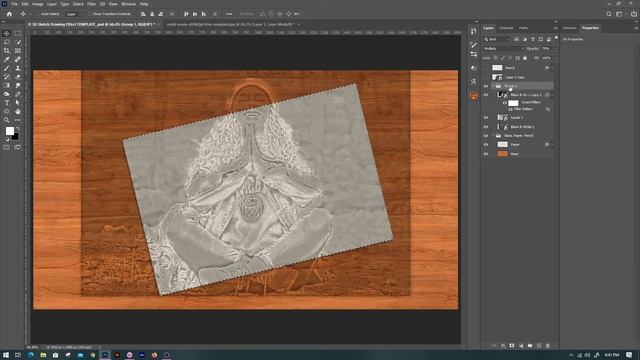Switch to the Libraries tab

[569, 28]
